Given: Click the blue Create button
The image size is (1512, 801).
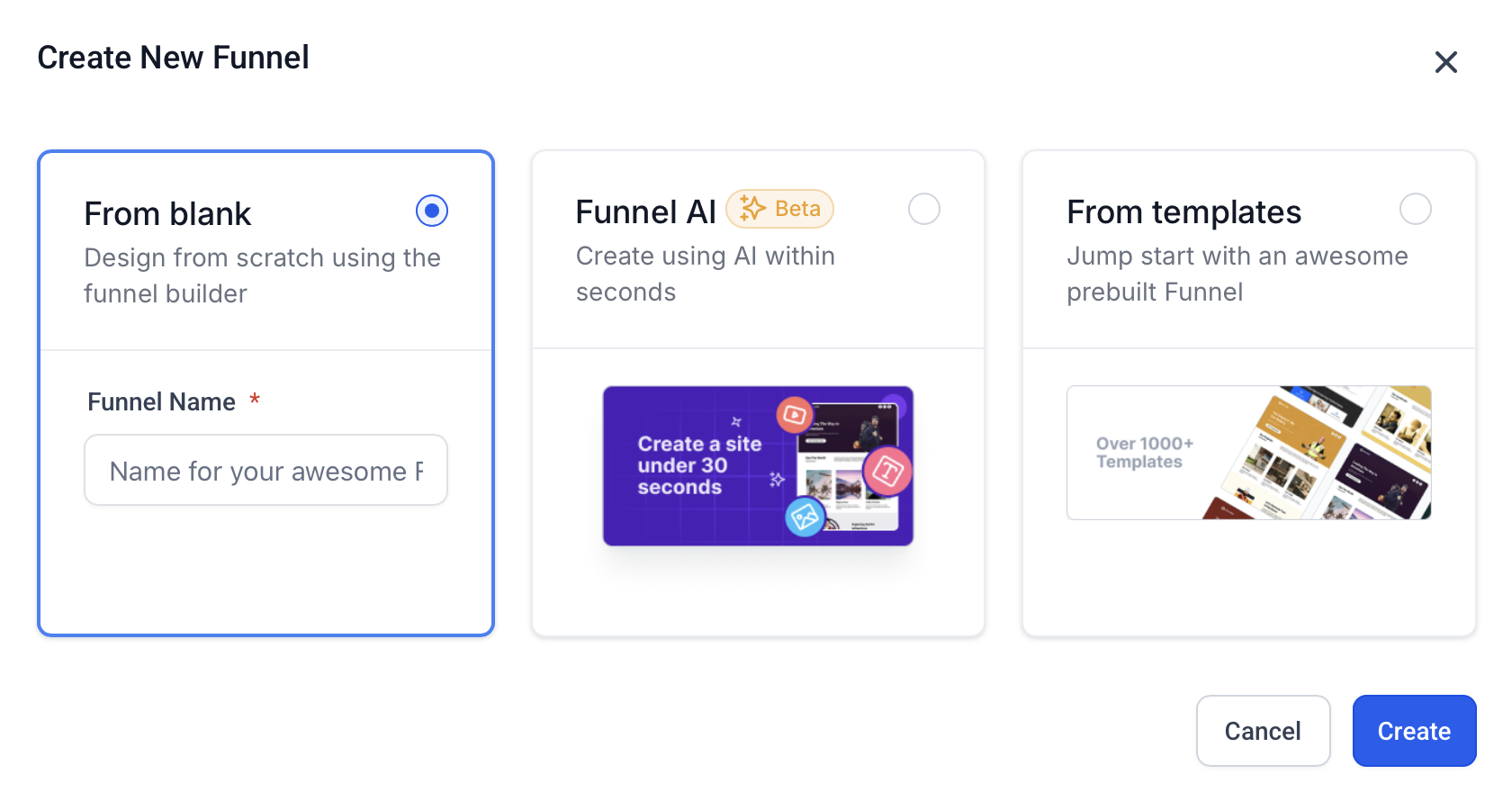Looking at the screenshot, I should point(1413,731).
